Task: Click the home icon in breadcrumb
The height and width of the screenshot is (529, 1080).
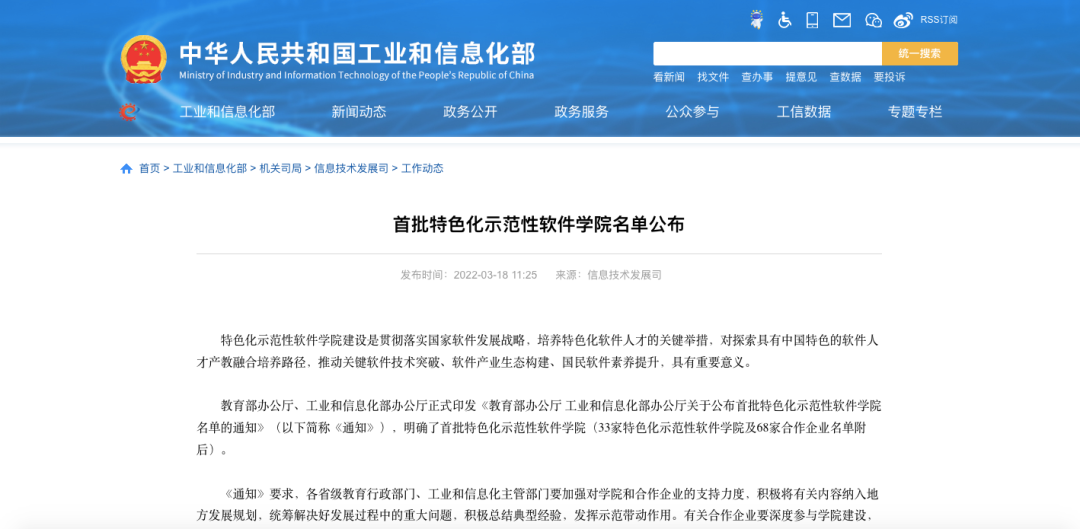Action: point(126,169)
